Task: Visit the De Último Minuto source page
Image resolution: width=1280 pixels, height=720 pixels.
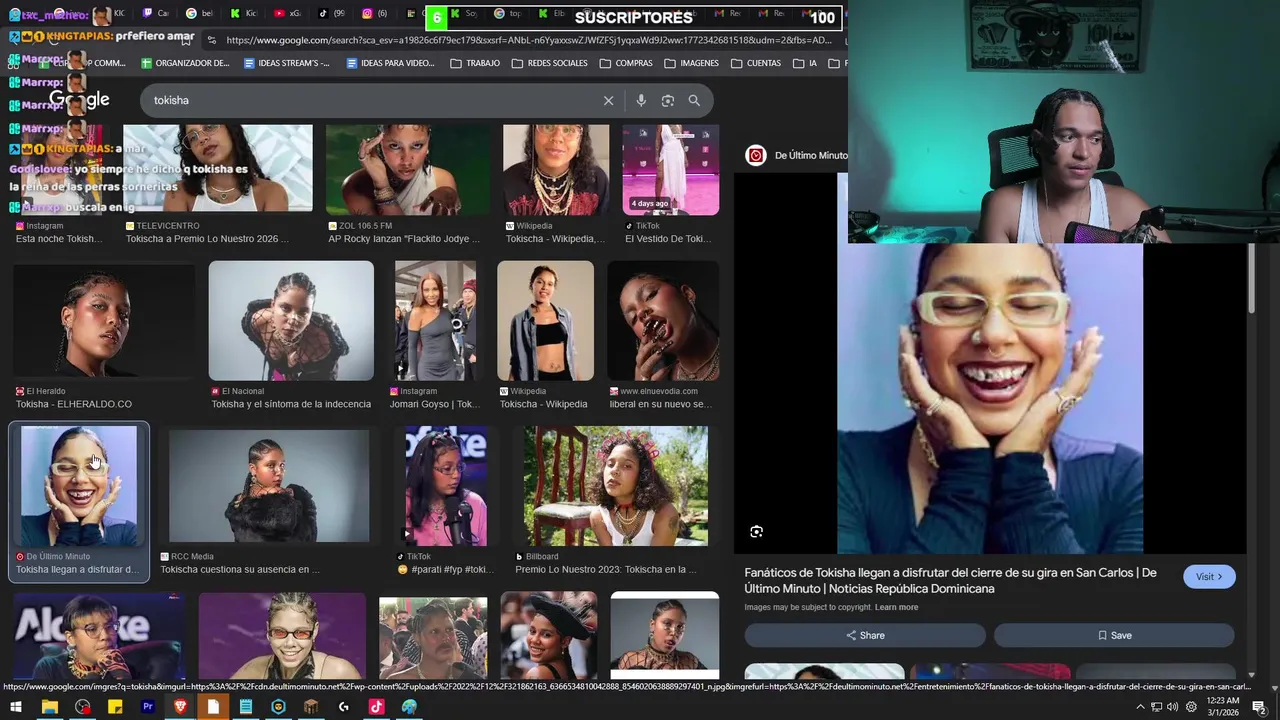Action: (x=1209, y=577)
